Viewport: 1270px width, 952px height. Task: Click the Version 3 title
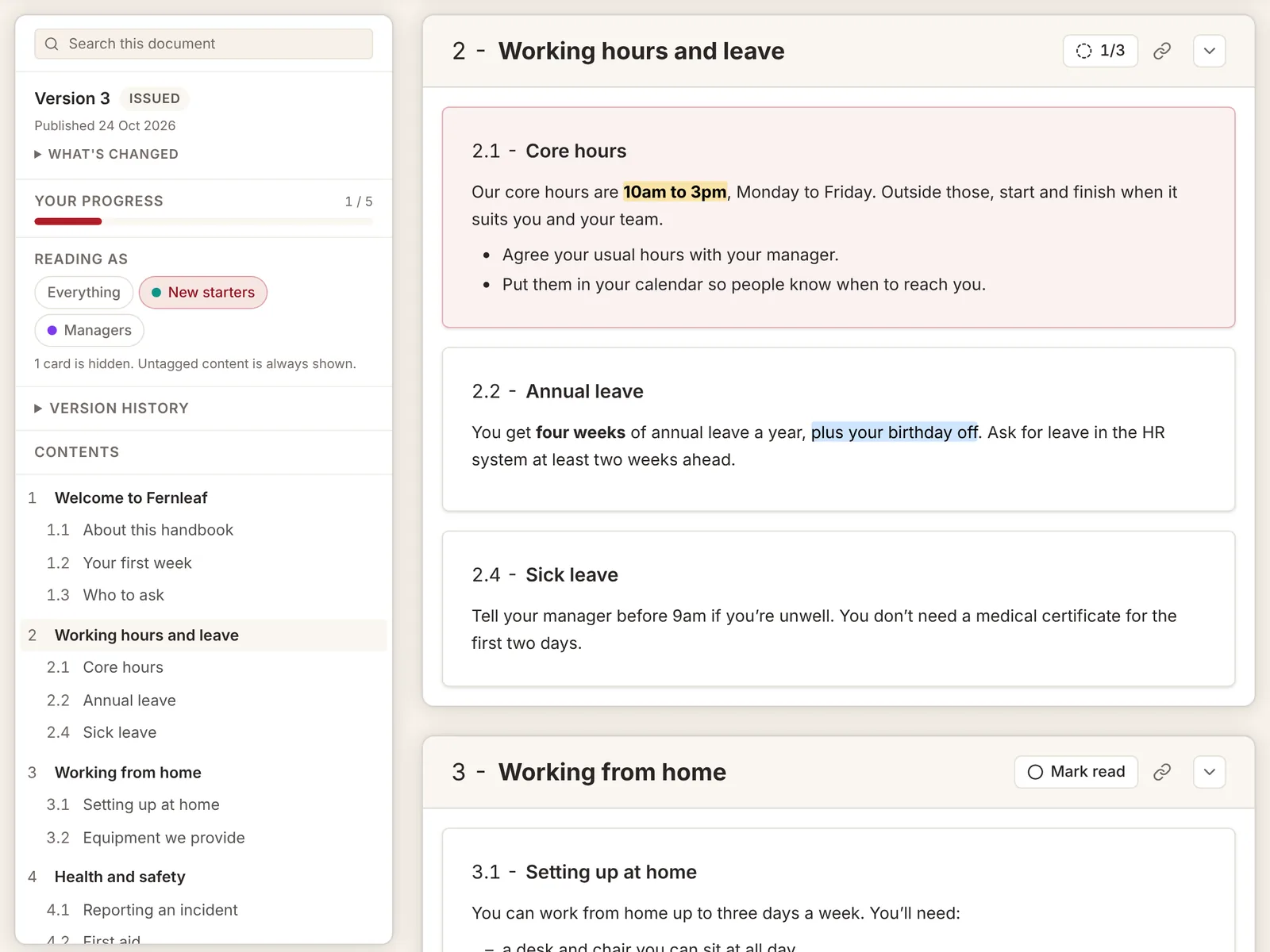(x=72, y=98)
